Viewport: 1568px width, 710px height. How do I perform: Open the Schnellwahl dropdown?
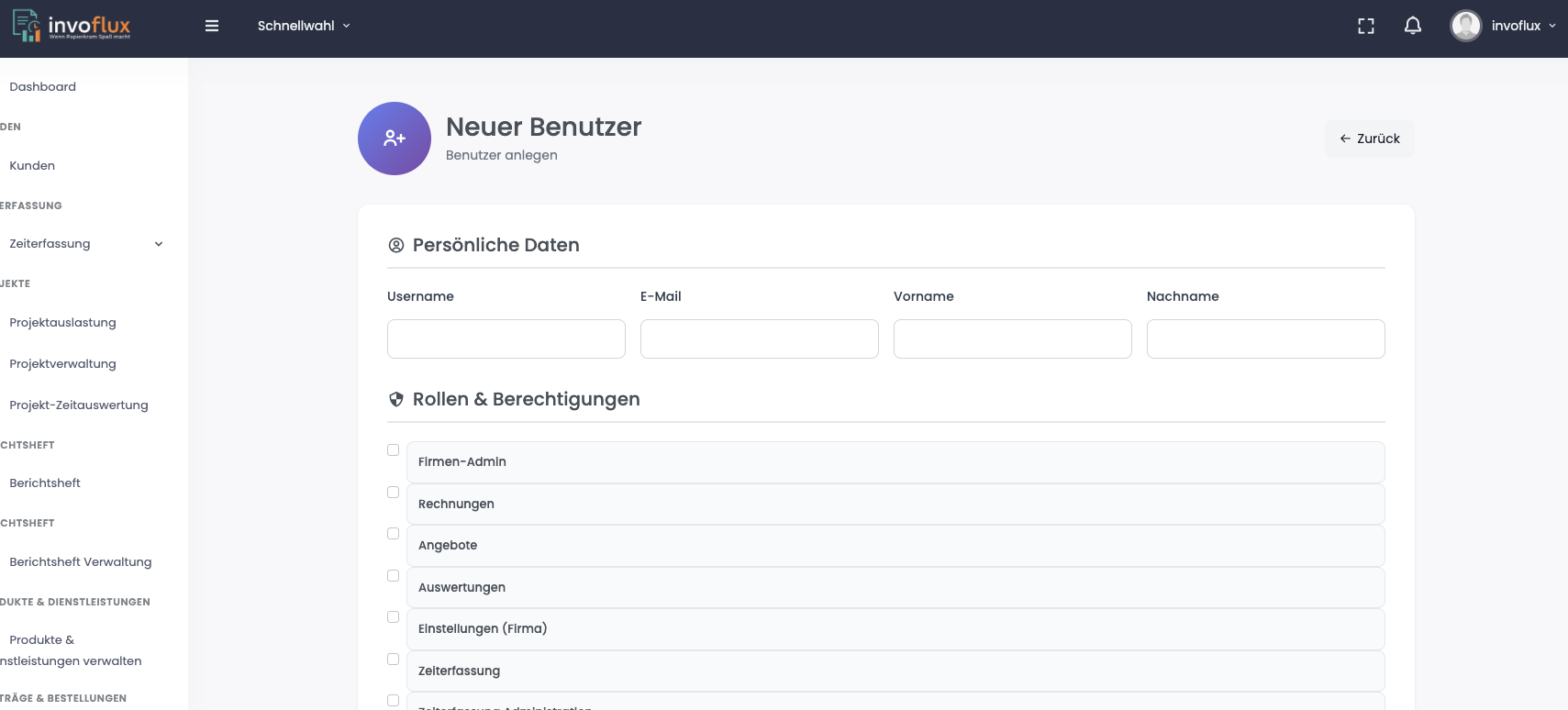click(304, 26)
